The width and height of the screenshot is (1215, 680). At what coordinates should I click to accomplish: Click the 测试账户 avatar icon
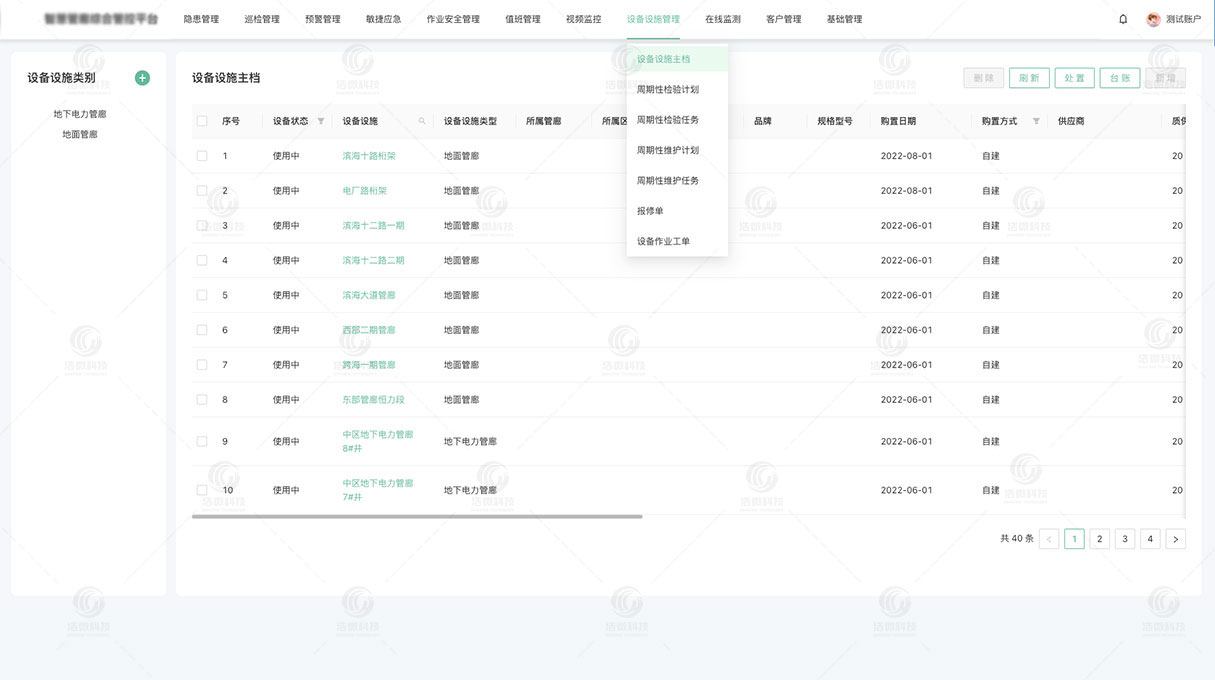click(1152, 18)
